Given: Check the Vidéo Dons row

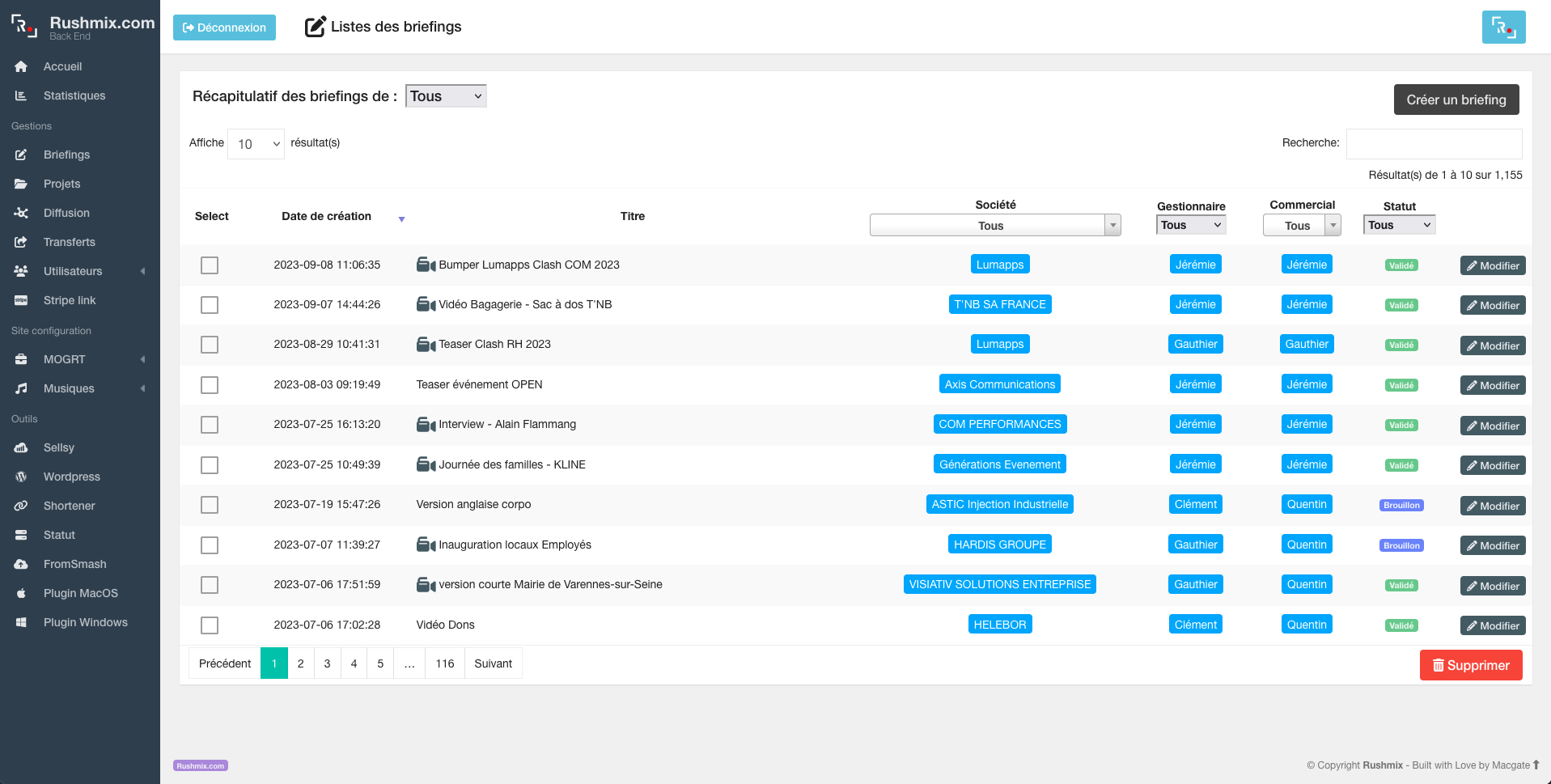Looking at the screenshot, I should [x=210, y=625].
